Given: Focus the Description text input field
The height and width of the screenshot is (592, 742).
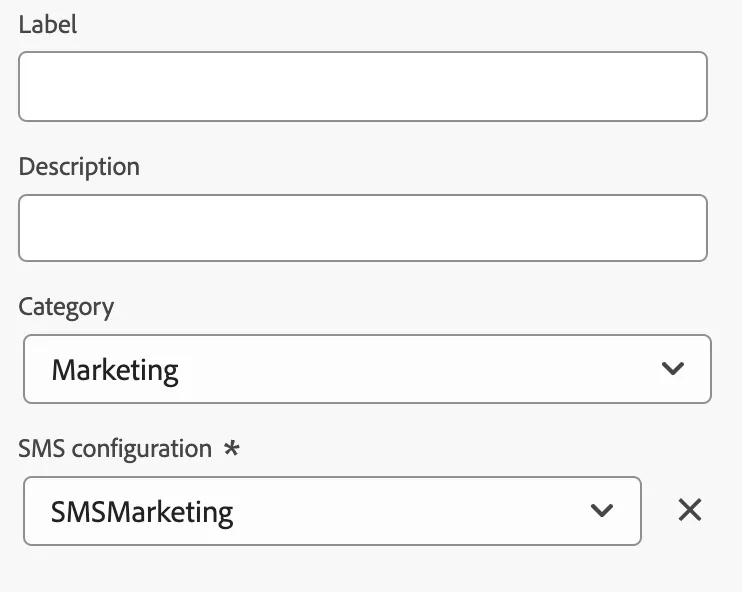Looking at the screenshot, I should click(363, 228).
